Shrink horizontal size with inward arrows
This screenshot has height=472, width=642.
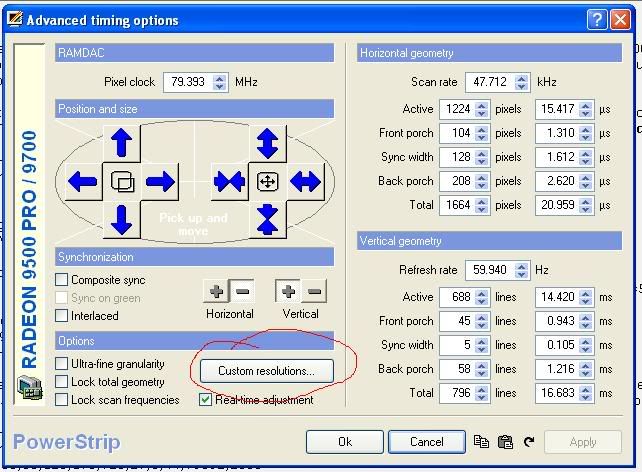click(229, 181)
